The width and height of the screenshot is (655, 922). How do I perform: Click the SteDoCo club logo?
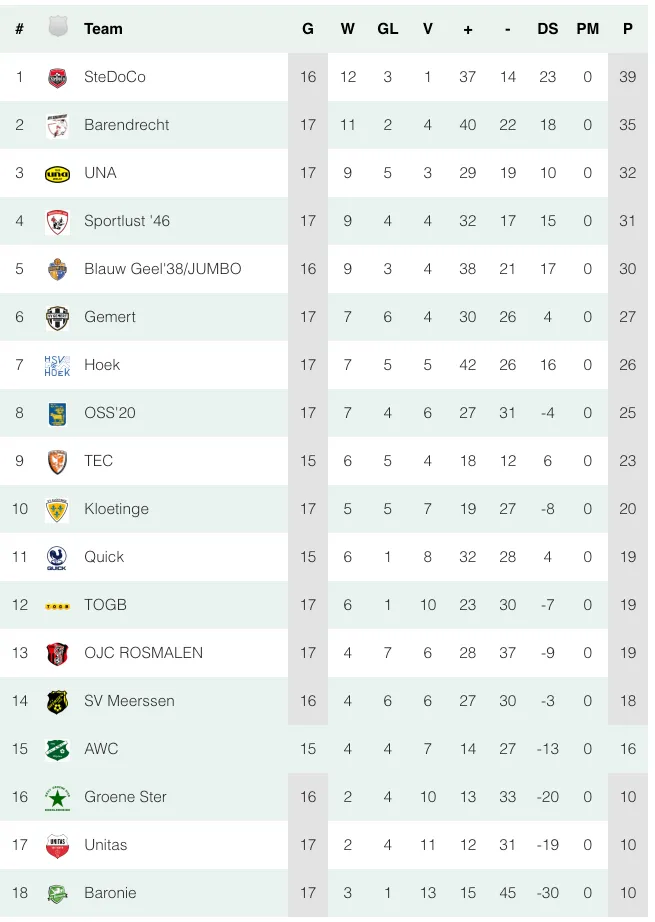click(58, 77)
